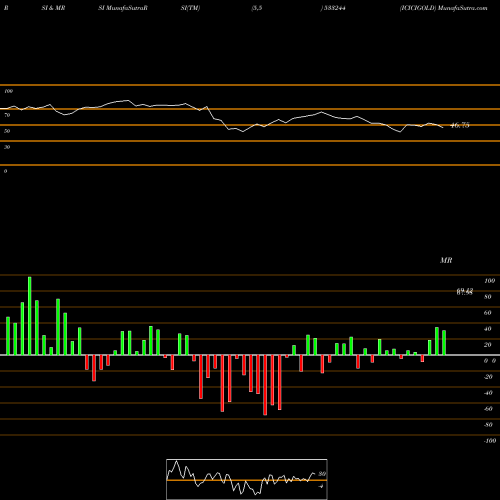Click the 'SI & MR' header label
Viewport: 500px width, 500px height.
(53, 8)
